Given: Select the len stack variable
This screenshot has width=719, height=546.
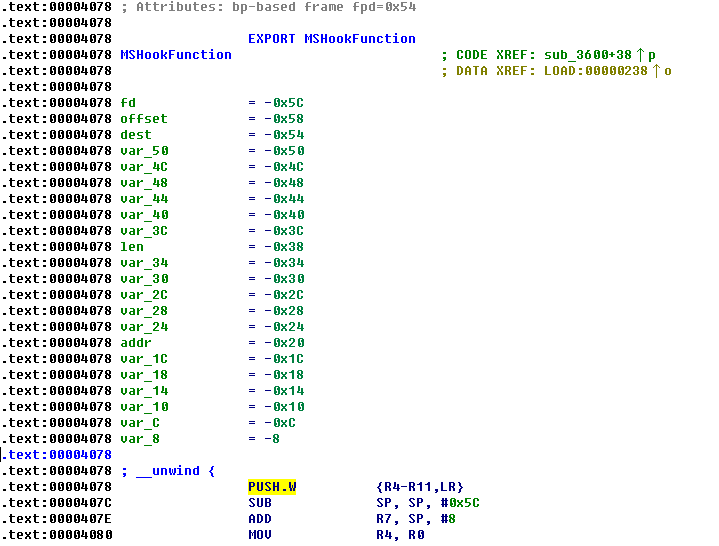Looking at the screenshot, I should [x=132, y=247].
